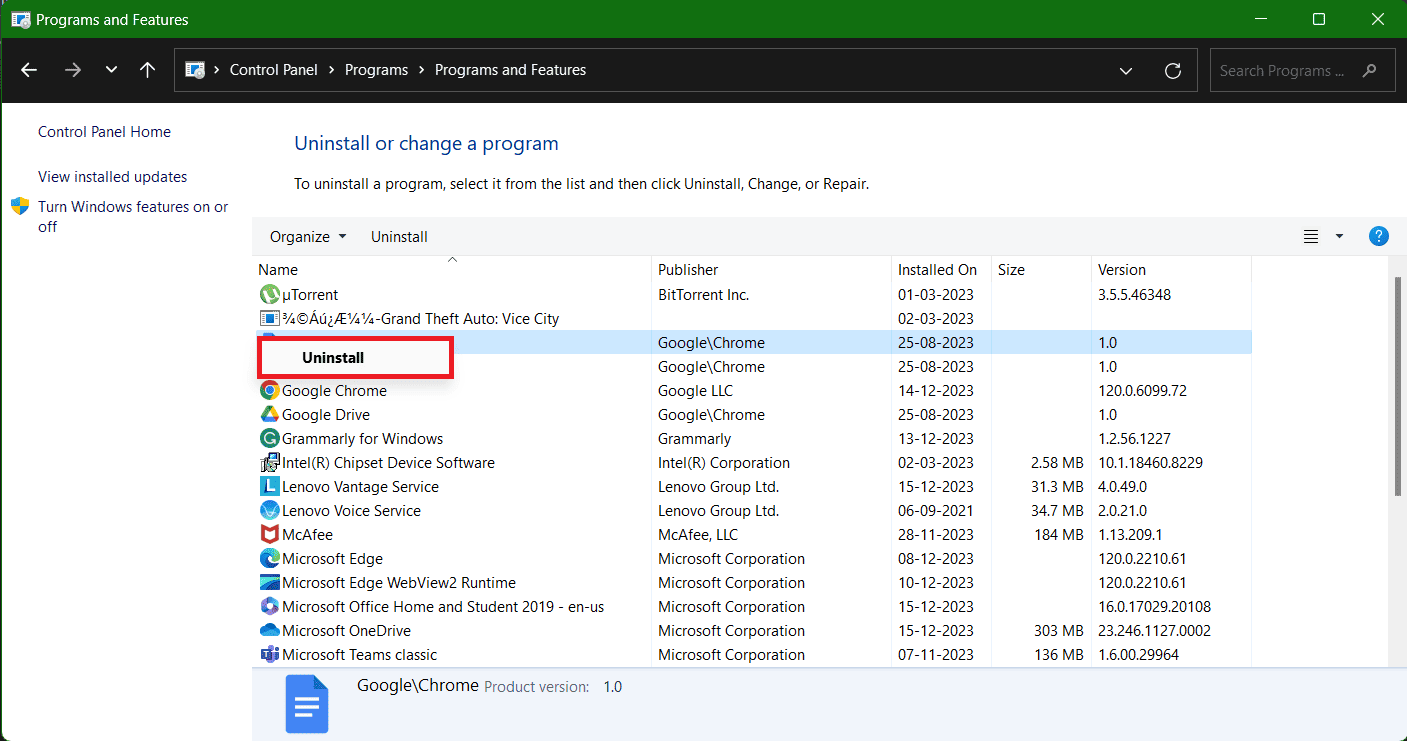Click the Intel(R) Corporation publisher cell
The image size is (1407, 741).
point(724,463)
